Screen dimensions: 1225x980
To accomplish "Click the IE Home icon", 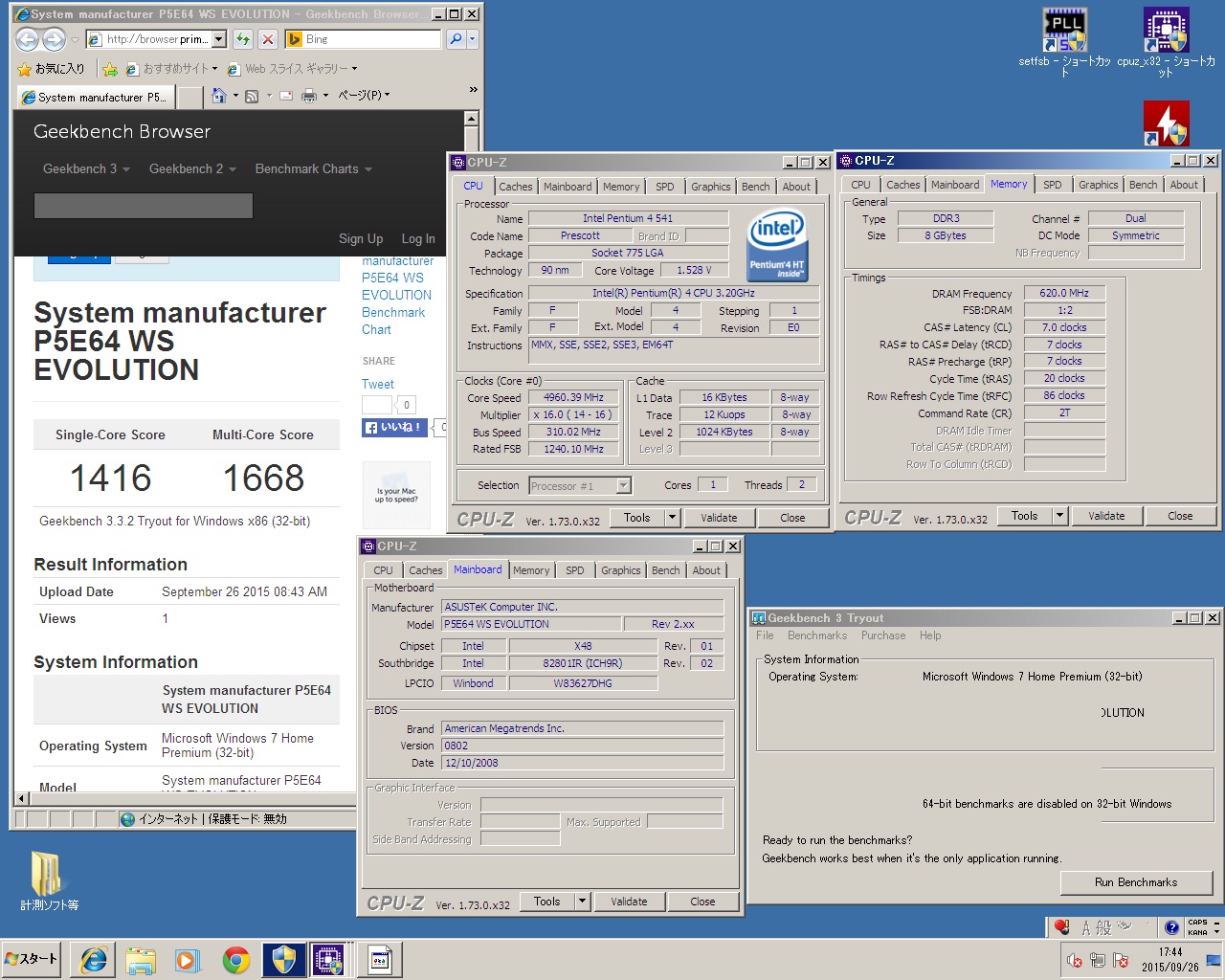I will (x=219, y=96).
